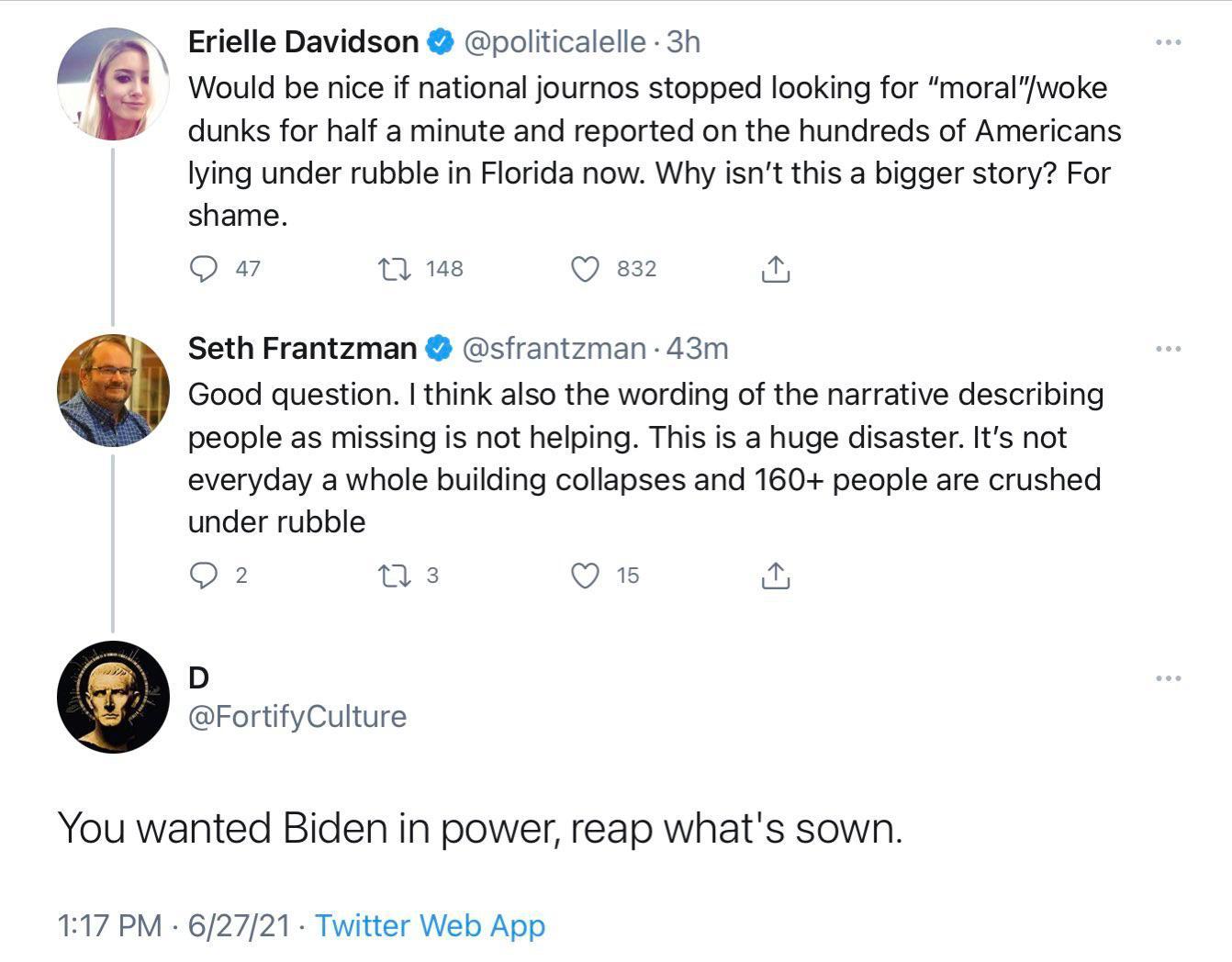Screen dimensions: 1232x962
Task: Click the Seth Frantzman display name
Action: pyautogui.click(x=302, y=349)
